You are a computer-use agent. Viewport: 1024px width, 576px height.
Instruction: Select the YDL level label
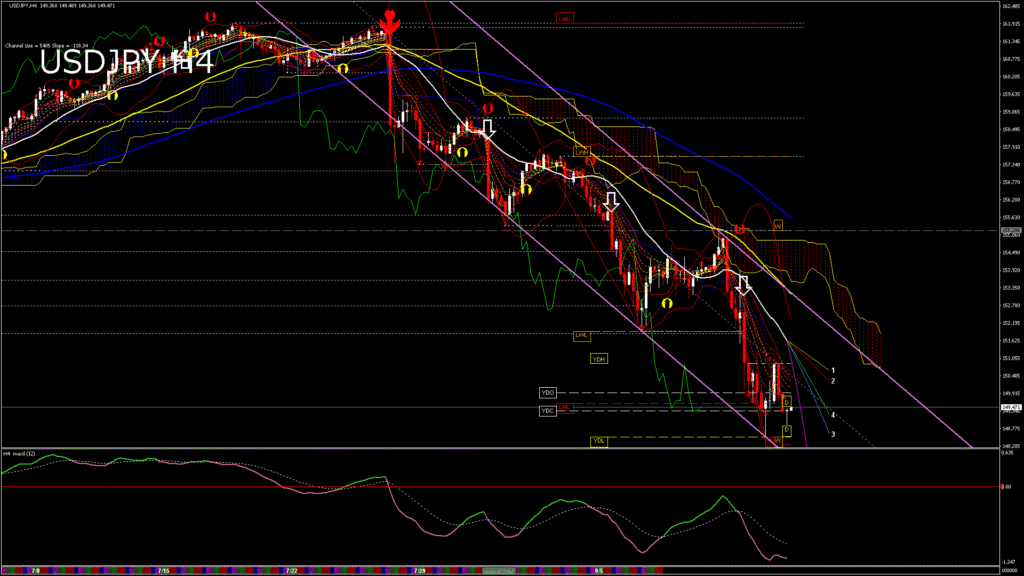tap(599, 441)
